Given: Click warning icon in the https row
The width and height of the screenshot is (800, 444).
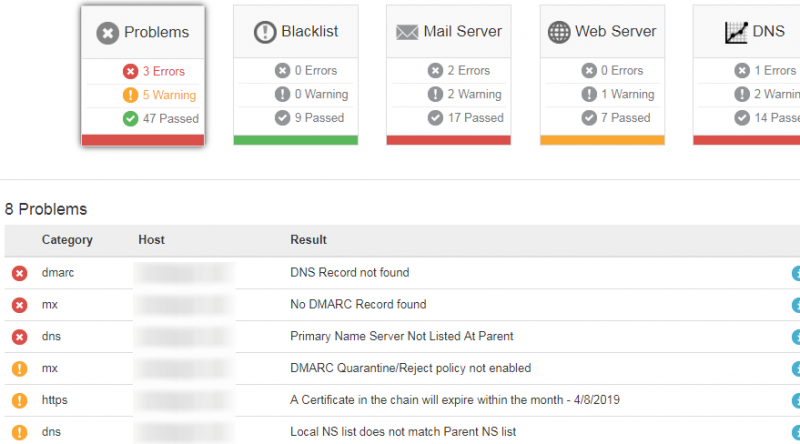Looking at the screenshot, I should click(x=19, y=401).
